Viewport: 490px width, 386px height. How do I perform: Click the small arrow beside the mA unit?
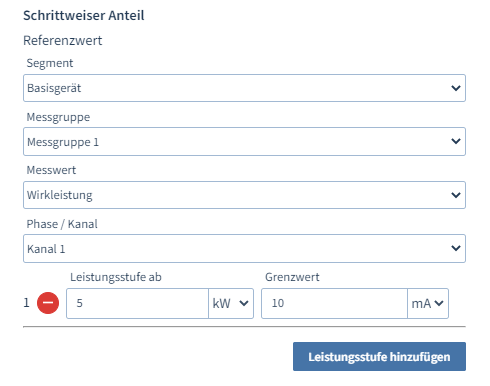pos(439,303)
